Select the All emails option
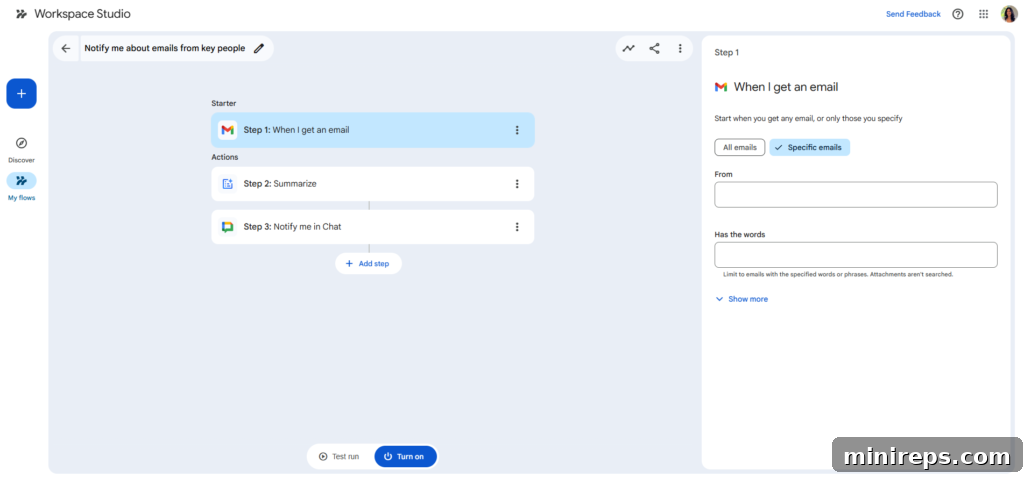Image resolution: width=1024 pixels, height=478 pixels. pos(739,148)
